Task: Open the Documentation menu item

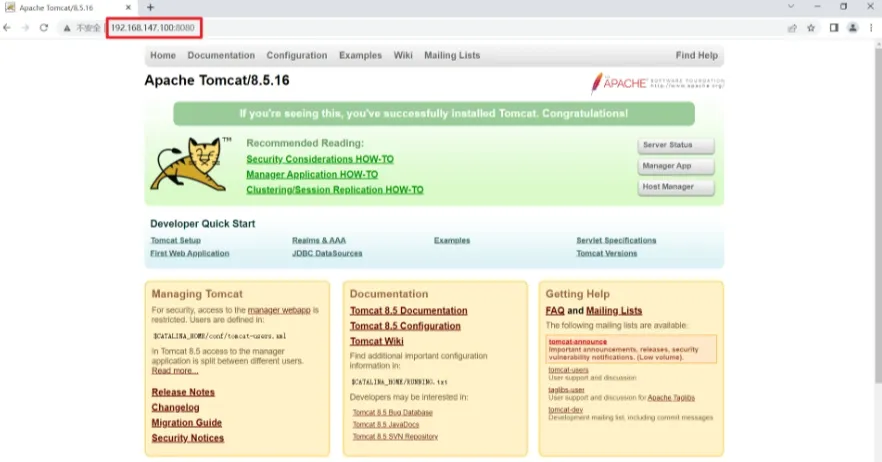Action: pos(221,55)
